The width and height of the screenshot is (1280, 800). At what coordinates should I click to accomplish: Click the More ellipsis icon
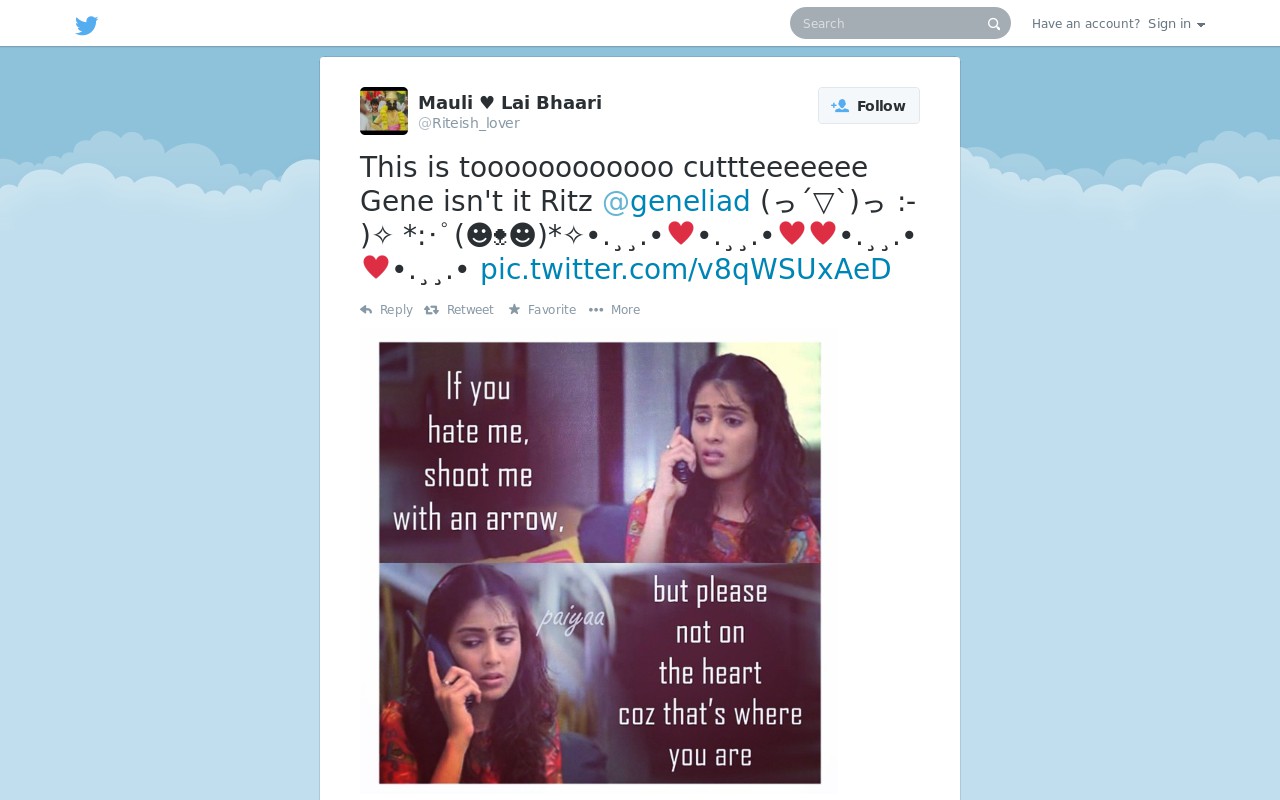pyautogui.click(x=596, y=310)
